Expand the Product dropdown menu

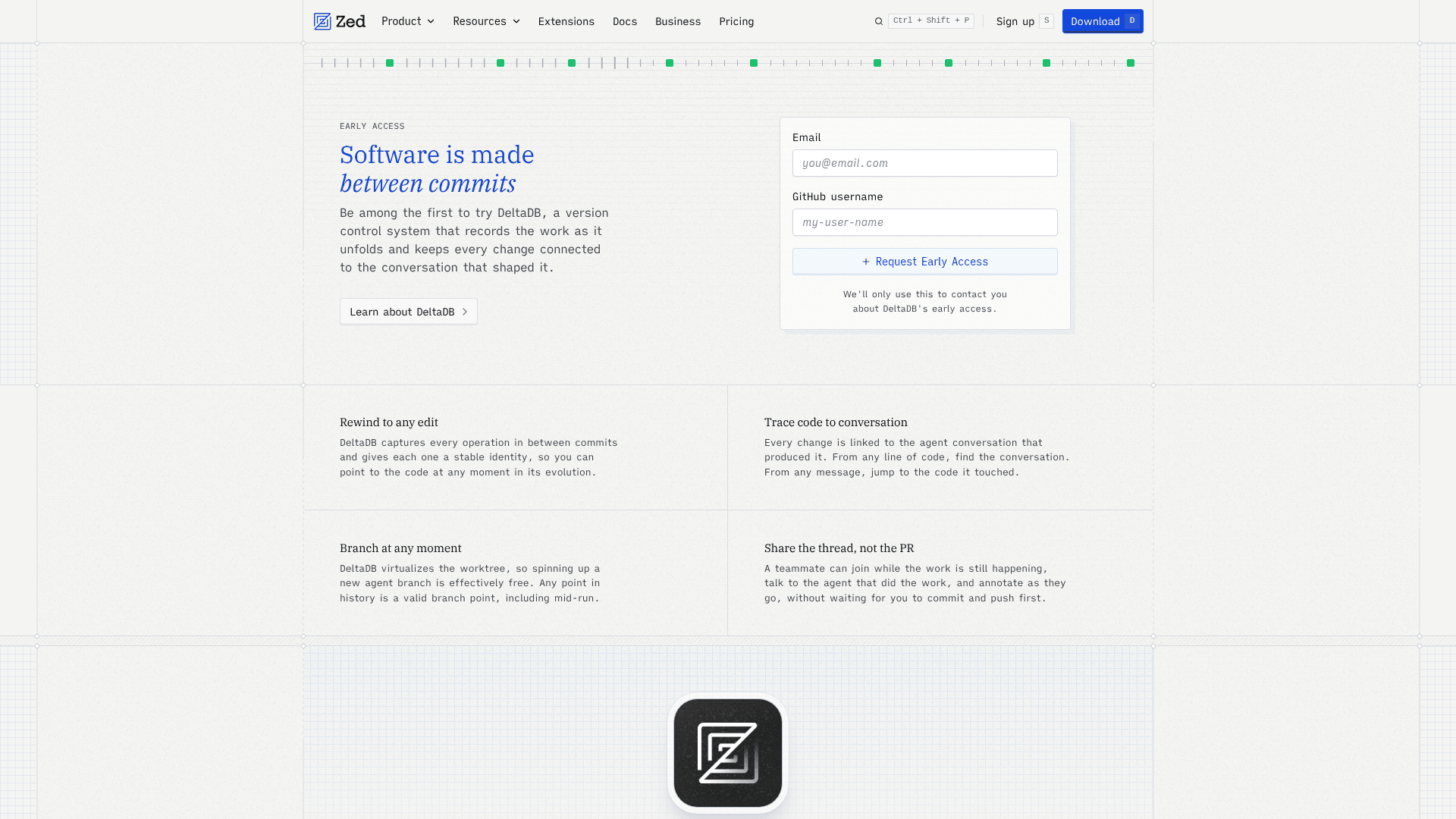[x=408, y=21]
